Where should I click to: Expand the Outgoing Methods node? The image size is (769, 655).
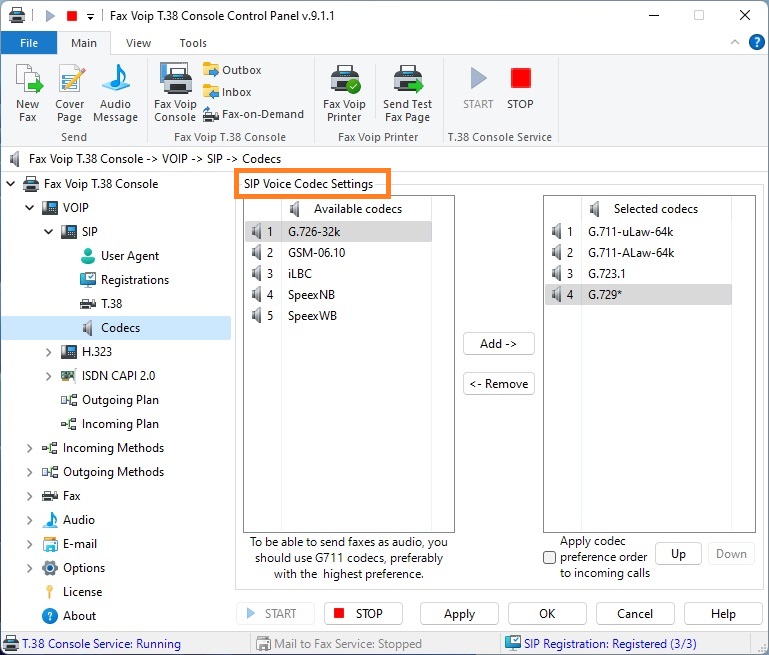29,472
